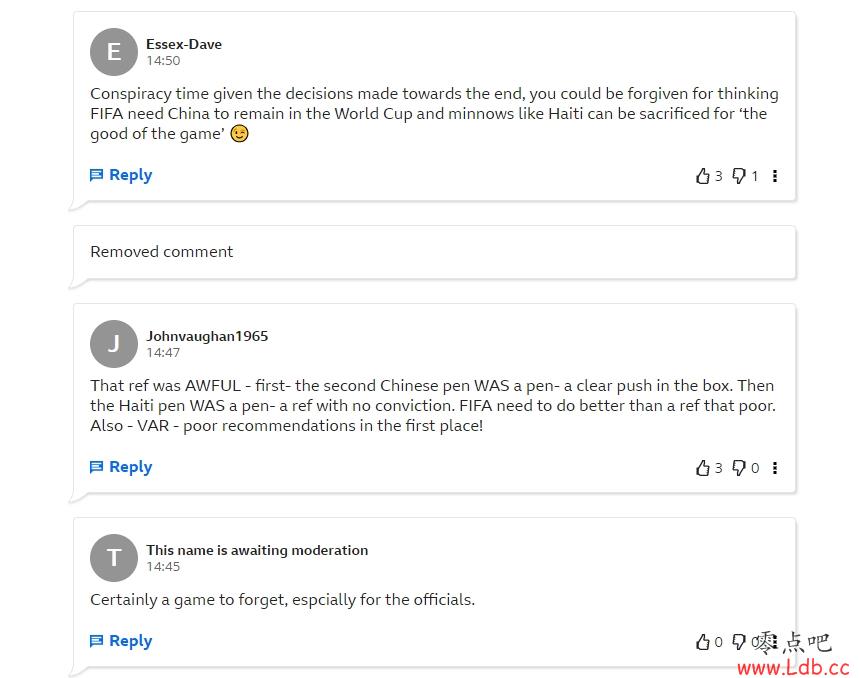
Task: Reply to Essex-Dave's conspiracy comment
Action: tap(121, 175)
